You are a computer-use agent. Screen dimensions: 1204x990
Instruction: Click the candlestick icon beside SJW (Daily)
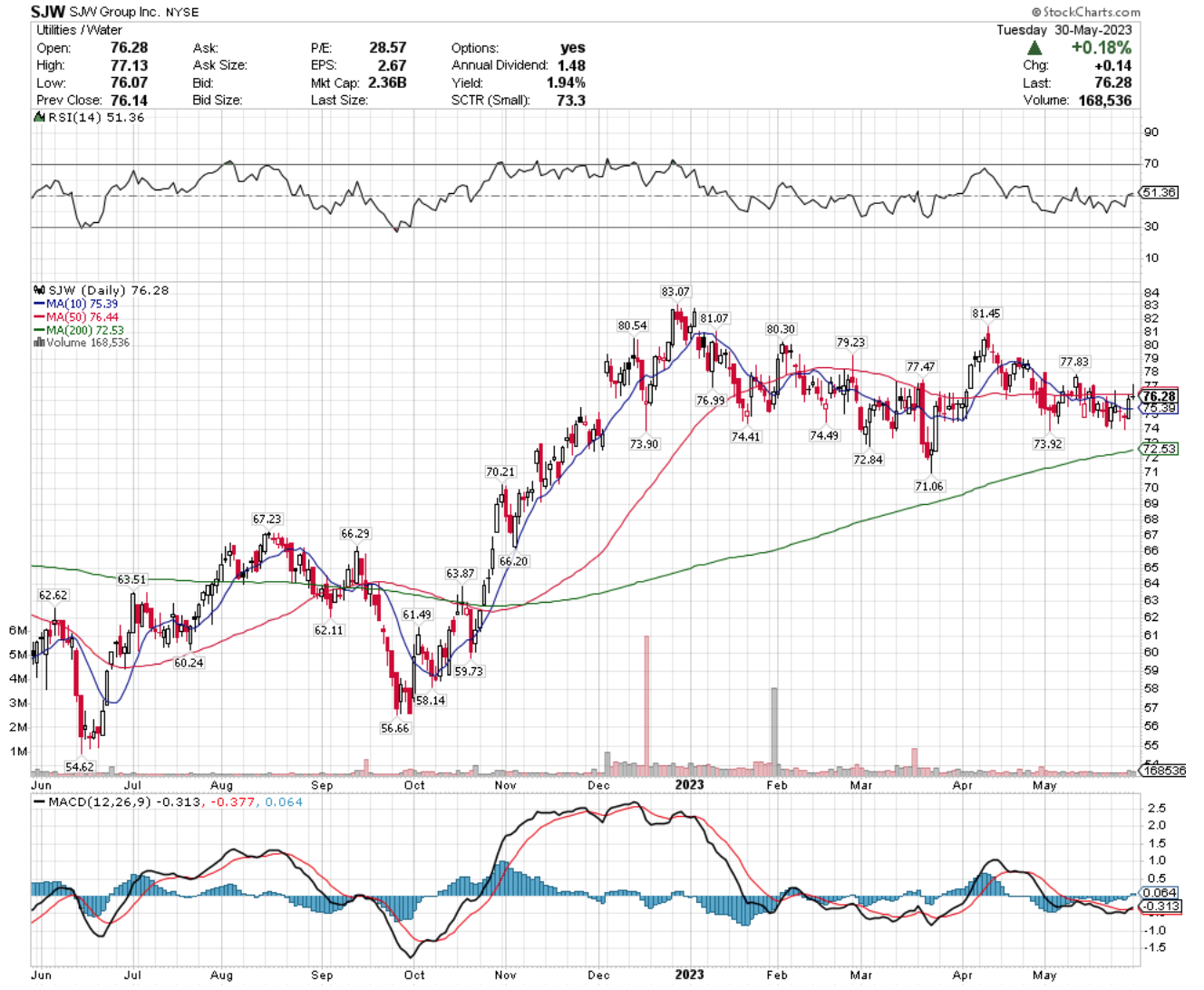(x=38, y=290)
